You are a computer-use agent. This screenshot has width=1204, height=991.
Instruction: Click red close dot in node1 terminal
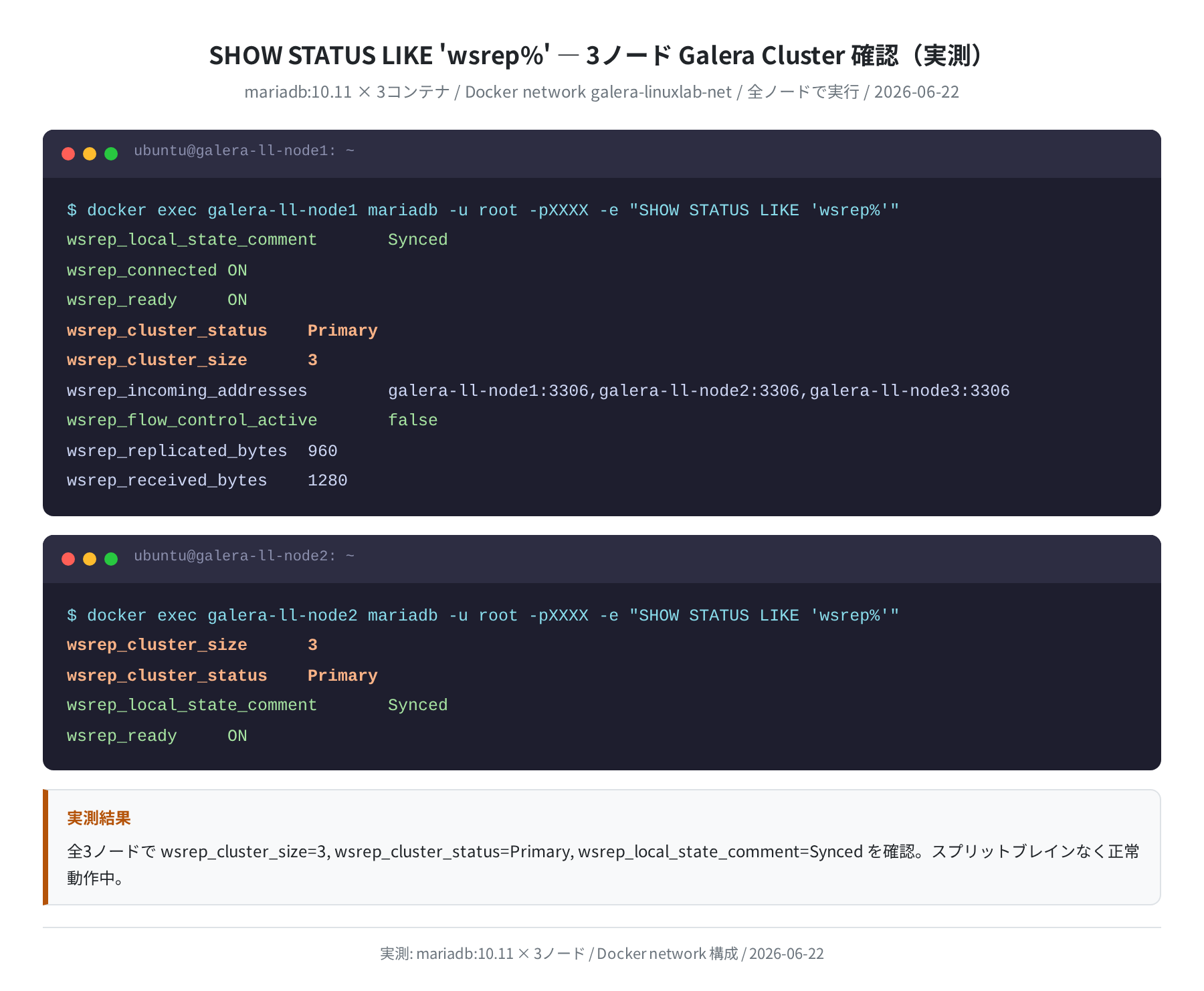(x=68, y=154)
